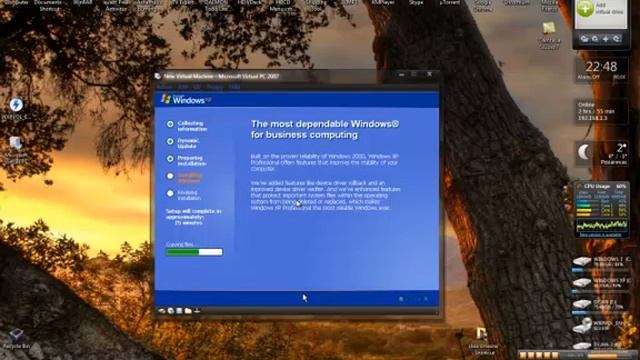
Task: Click the moon weather icon gadget
Action: click(584, 152)
